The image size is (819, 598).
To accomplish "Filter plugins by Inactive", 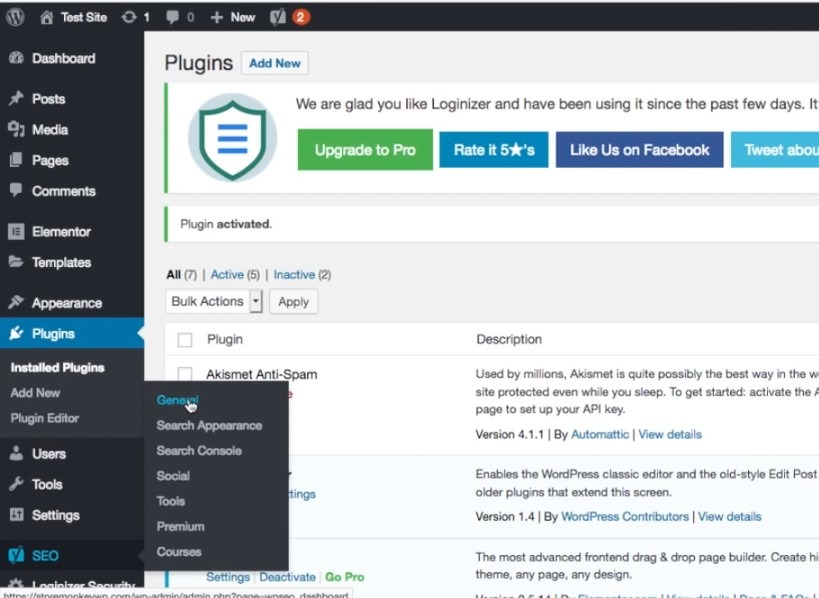I will point(294,275).
